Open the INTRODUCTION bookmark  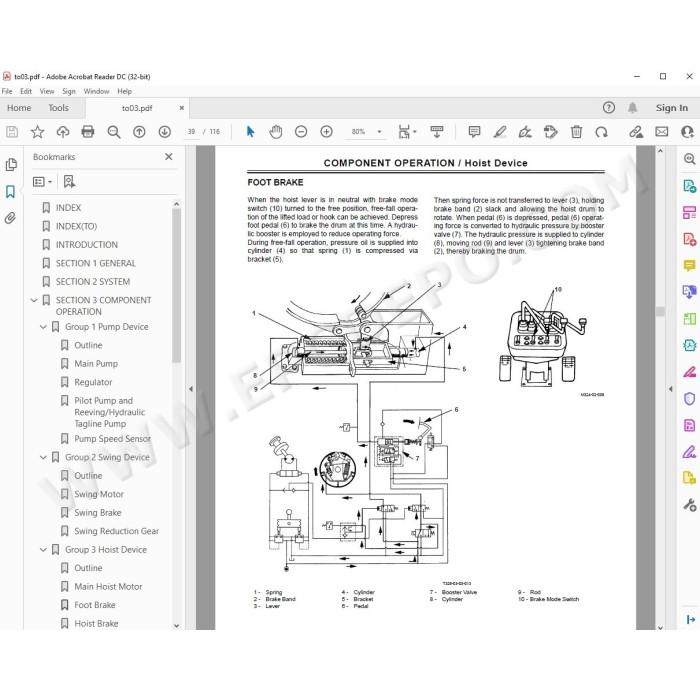(x=87, y=245)
